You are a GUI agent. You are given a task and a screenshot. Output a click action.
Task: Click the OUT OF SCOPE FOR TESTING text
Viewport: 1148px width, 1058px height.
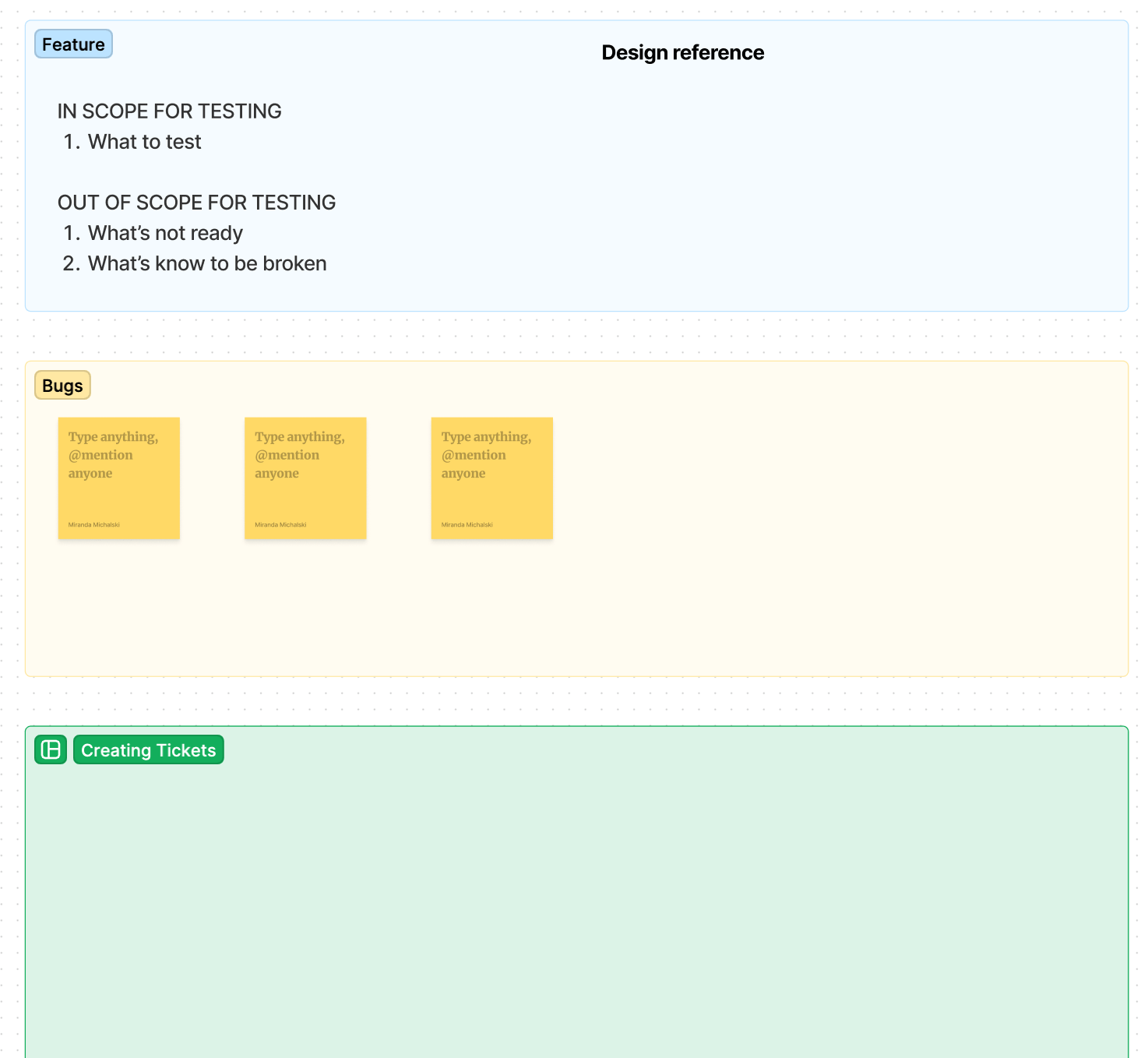[196, 203]
